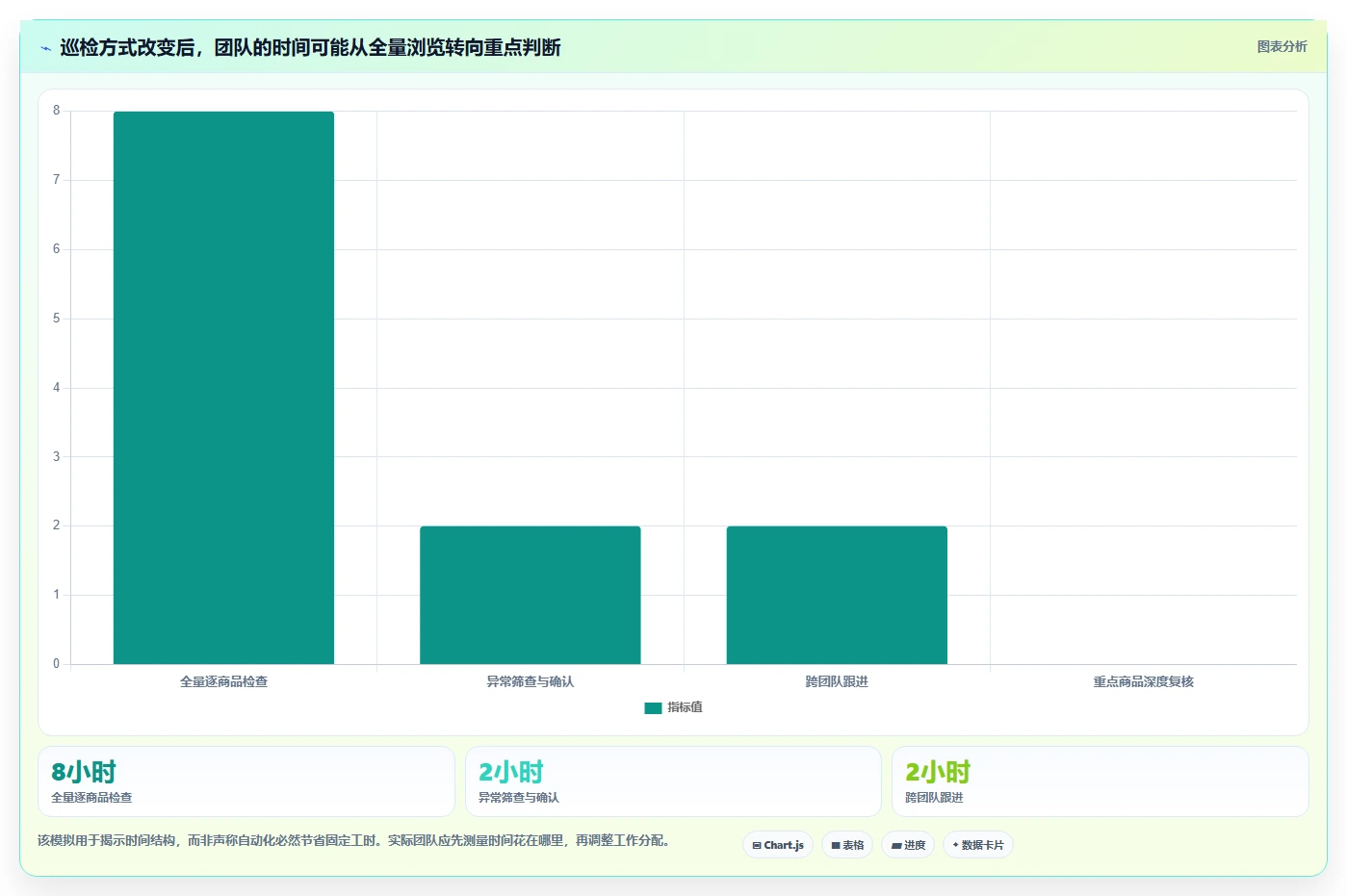Click the 异常筛查与确认 x-axis label
The height and width of the screenshot is (896, 1347).
531,681
